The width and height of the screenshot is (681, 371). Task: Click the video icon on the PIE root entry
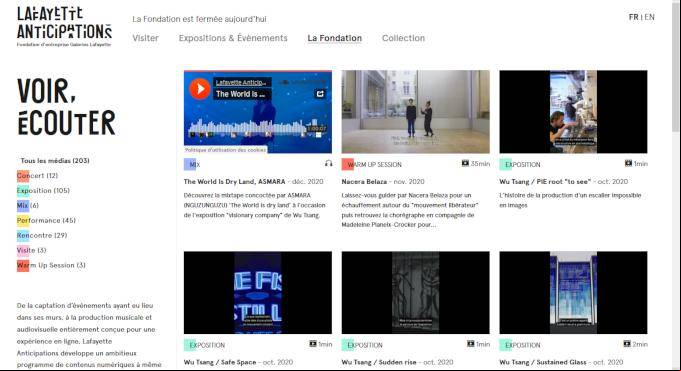click(x=628, y=163)
